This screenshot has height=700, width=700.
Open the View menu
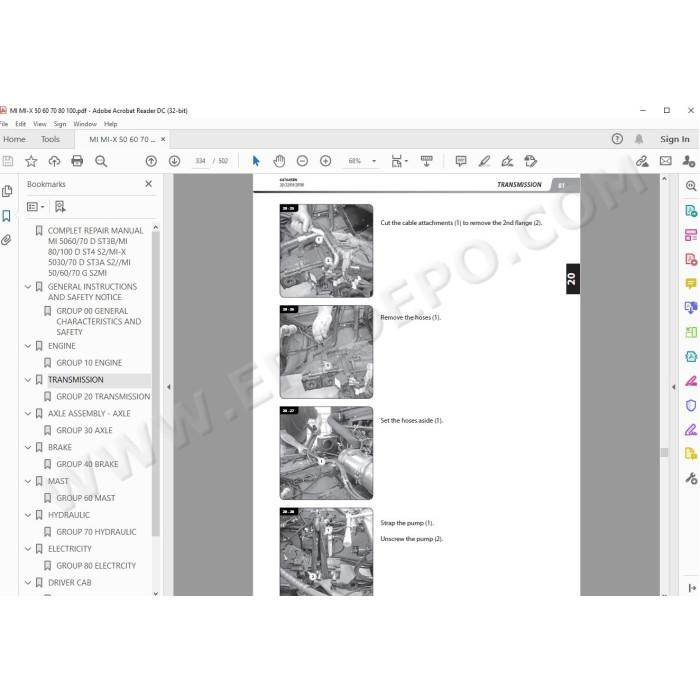[x=40, y=124]
